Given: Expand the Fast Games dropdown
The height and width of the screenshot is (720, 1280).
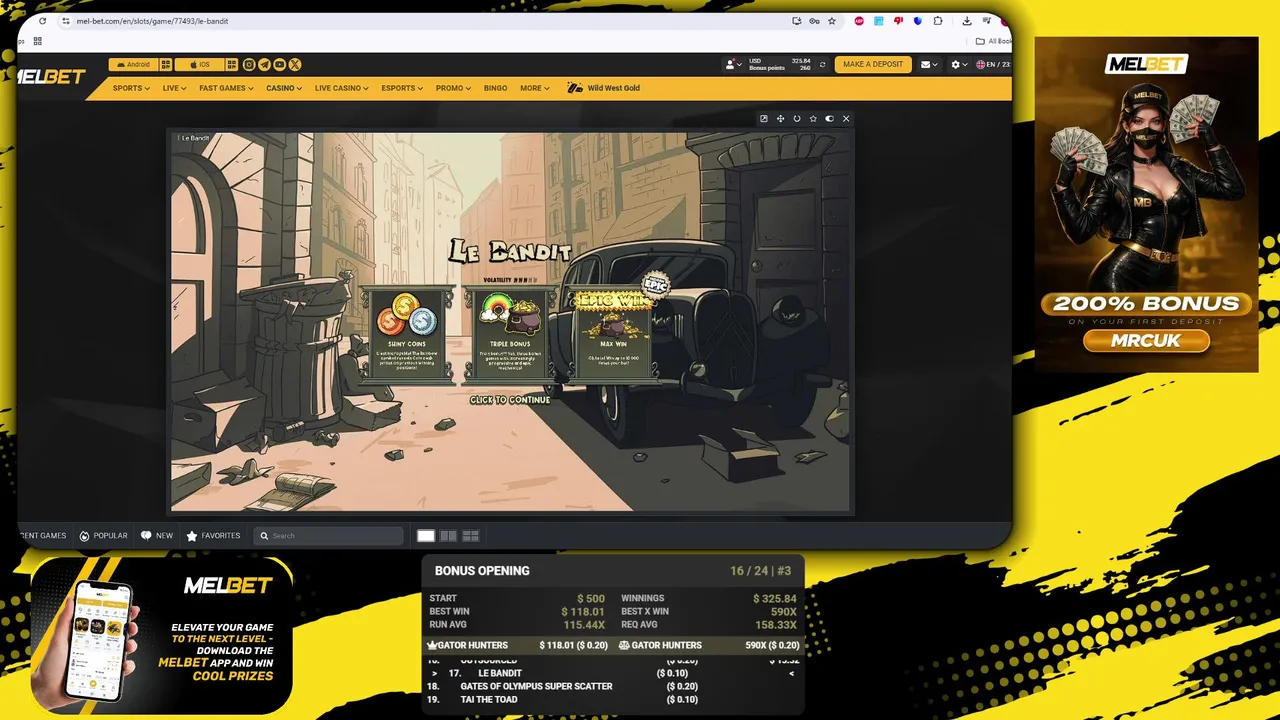Looking at the screenshot, I should [226, 88].
